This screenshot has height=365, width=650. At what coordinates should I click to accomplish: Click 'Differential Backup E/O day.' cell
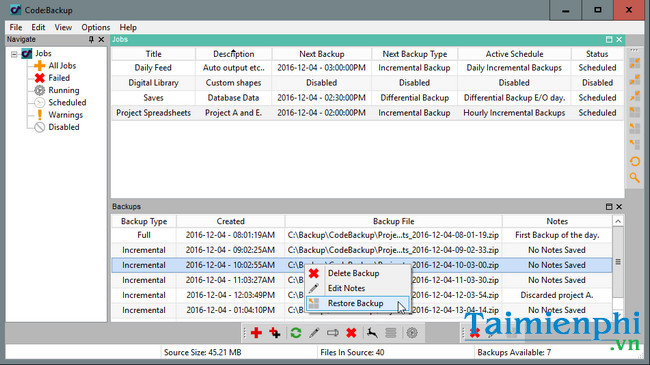pyautogui.click(x=514, y=98)
